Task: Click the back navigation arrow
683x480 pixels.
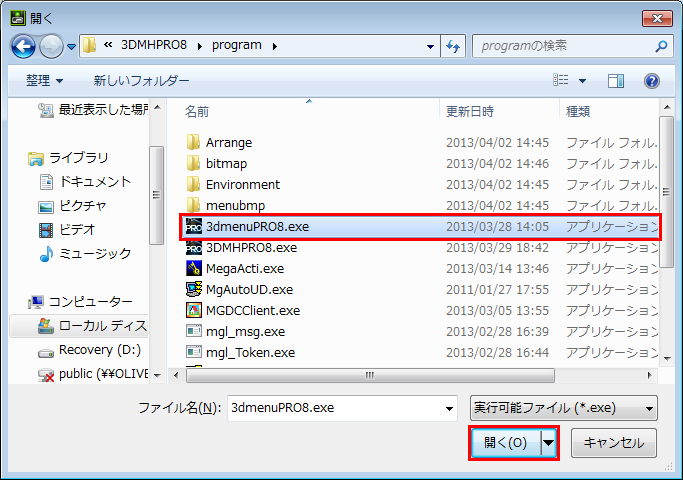Action: click(x=24, y=45)
